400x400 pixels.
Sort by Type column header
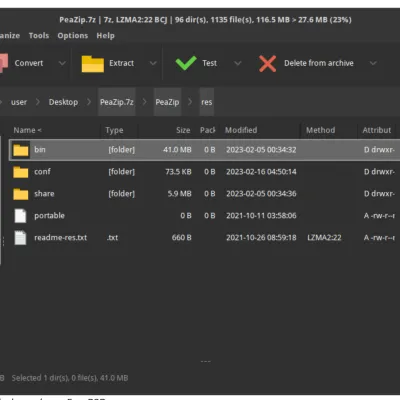pos(114,130)
